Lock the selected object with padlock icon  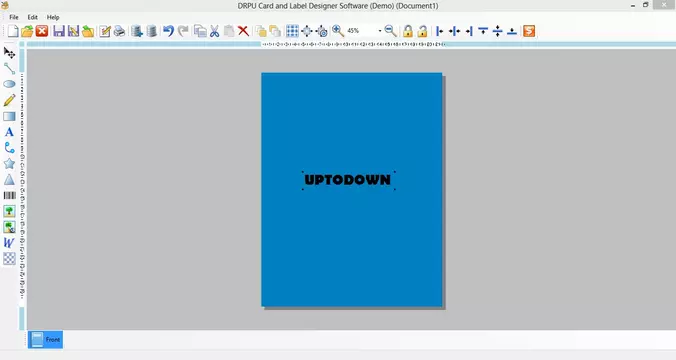coord(407,31)
